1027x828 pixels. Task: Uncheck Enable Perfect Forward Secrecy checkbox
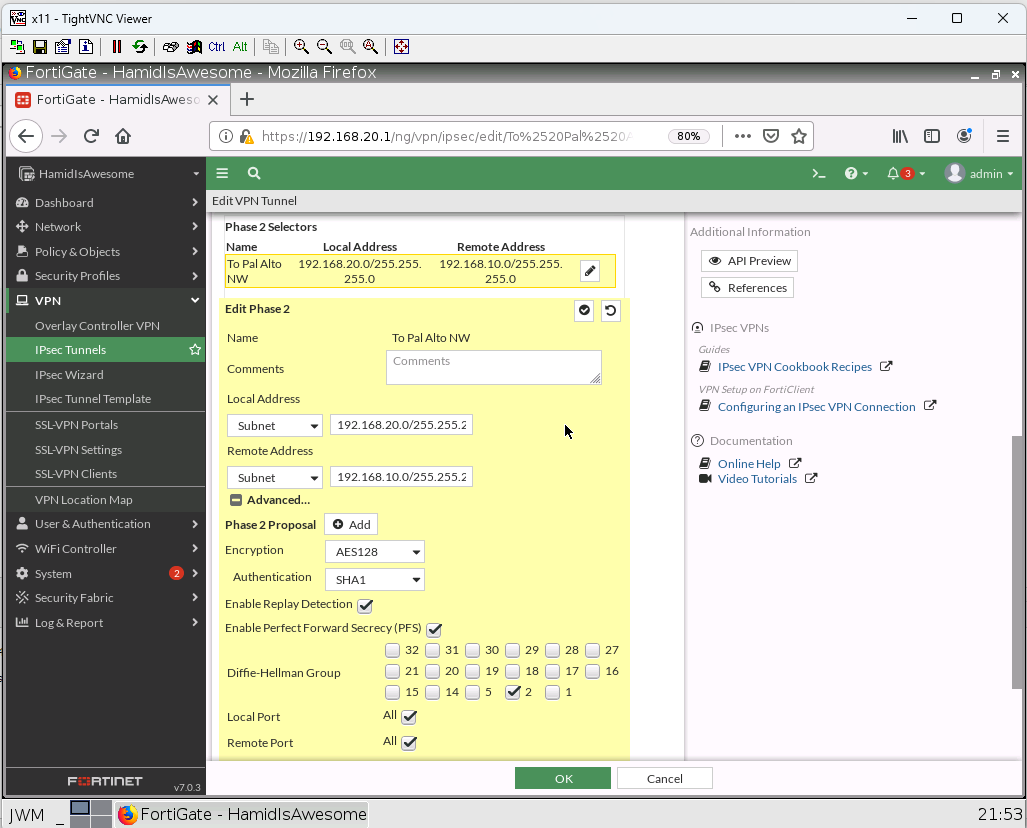434,630
